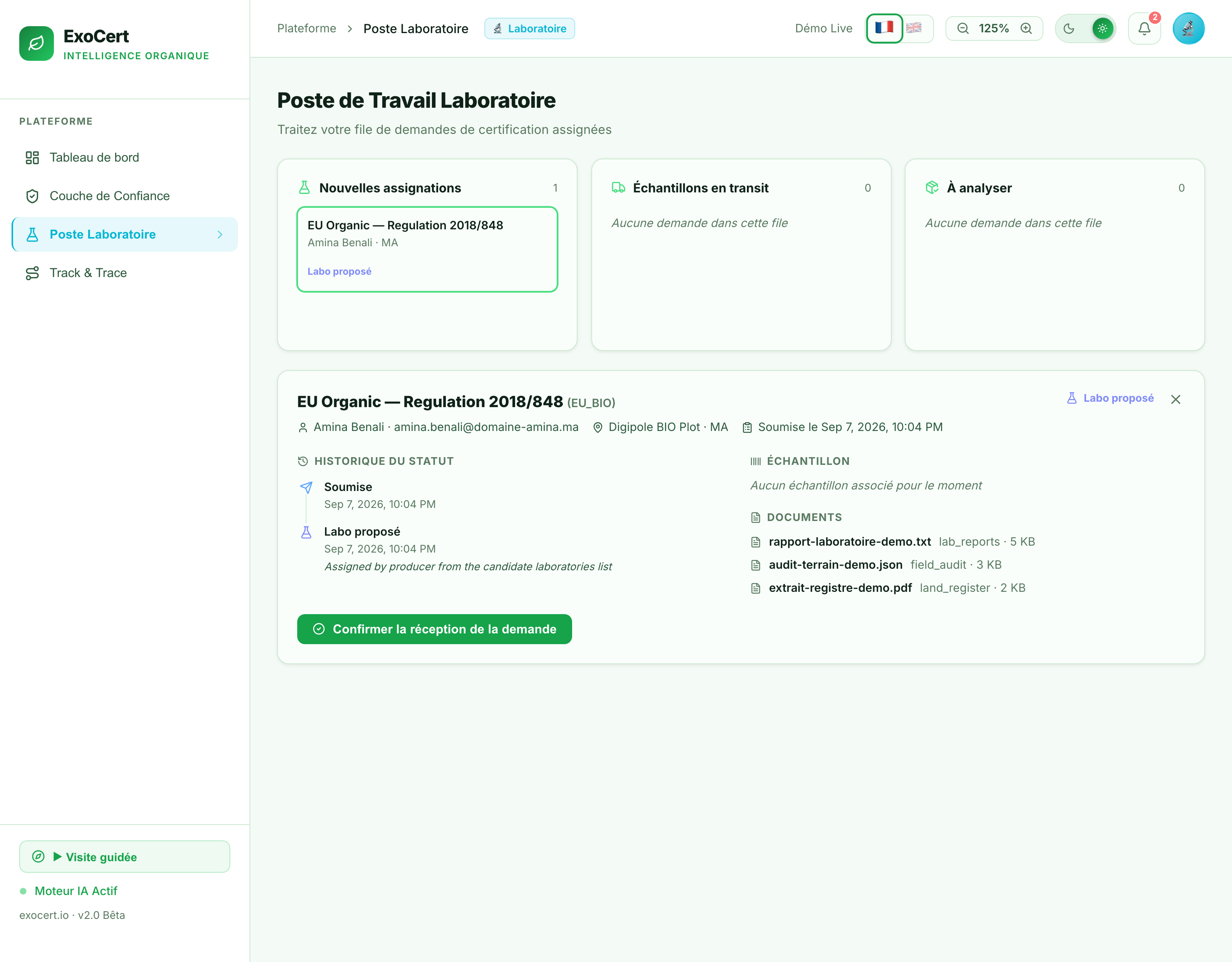Click the Labo proposé flask in history

(x=306, y=532)
